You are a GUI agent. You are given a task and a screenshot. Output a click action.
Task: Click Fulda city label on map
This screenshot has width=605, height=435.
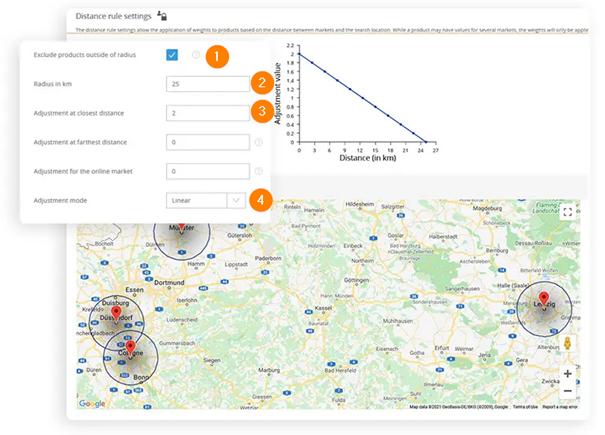coord(338,400)
